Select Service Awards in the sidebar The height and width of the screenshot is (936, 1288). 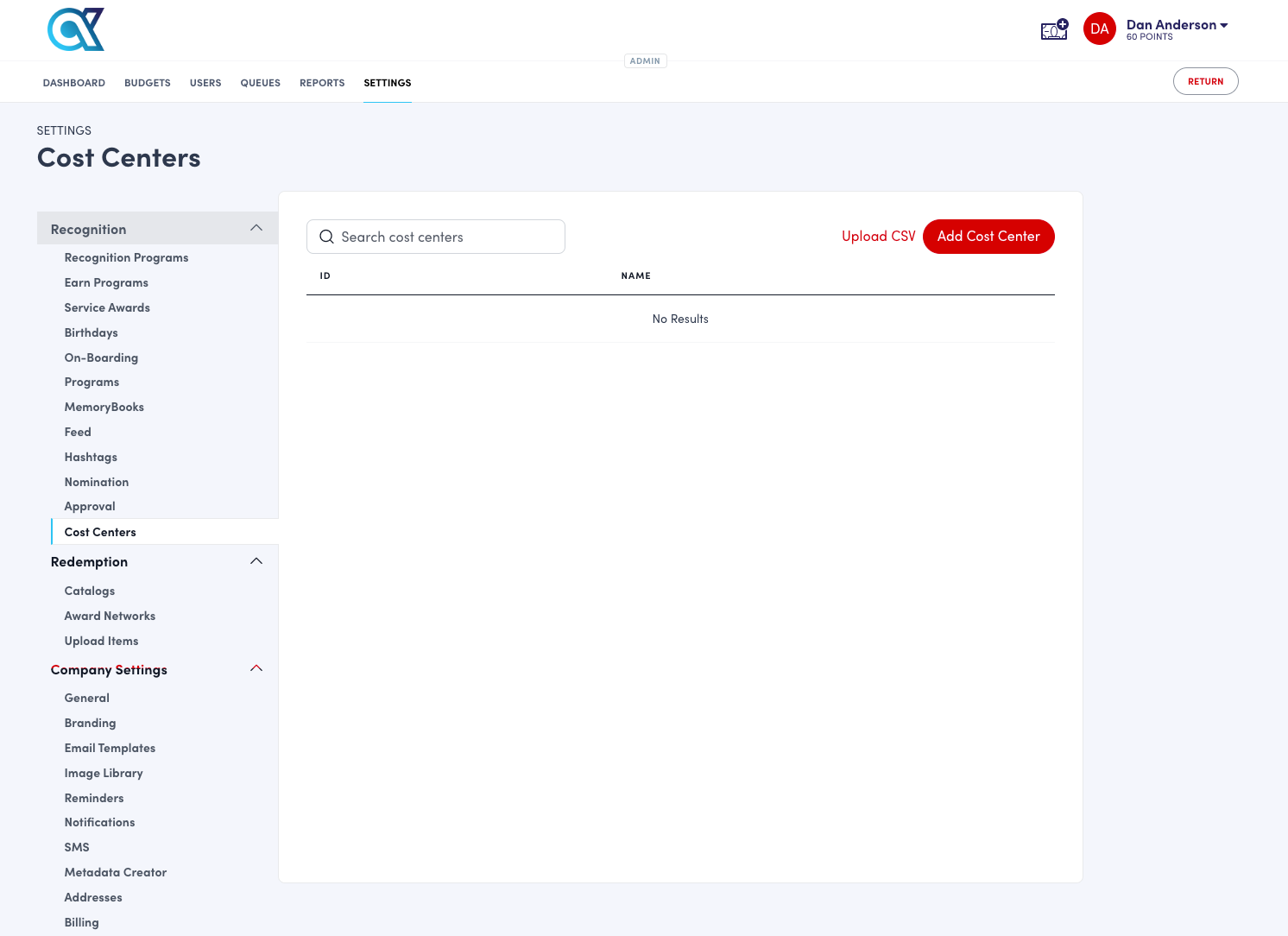(107, 307)
